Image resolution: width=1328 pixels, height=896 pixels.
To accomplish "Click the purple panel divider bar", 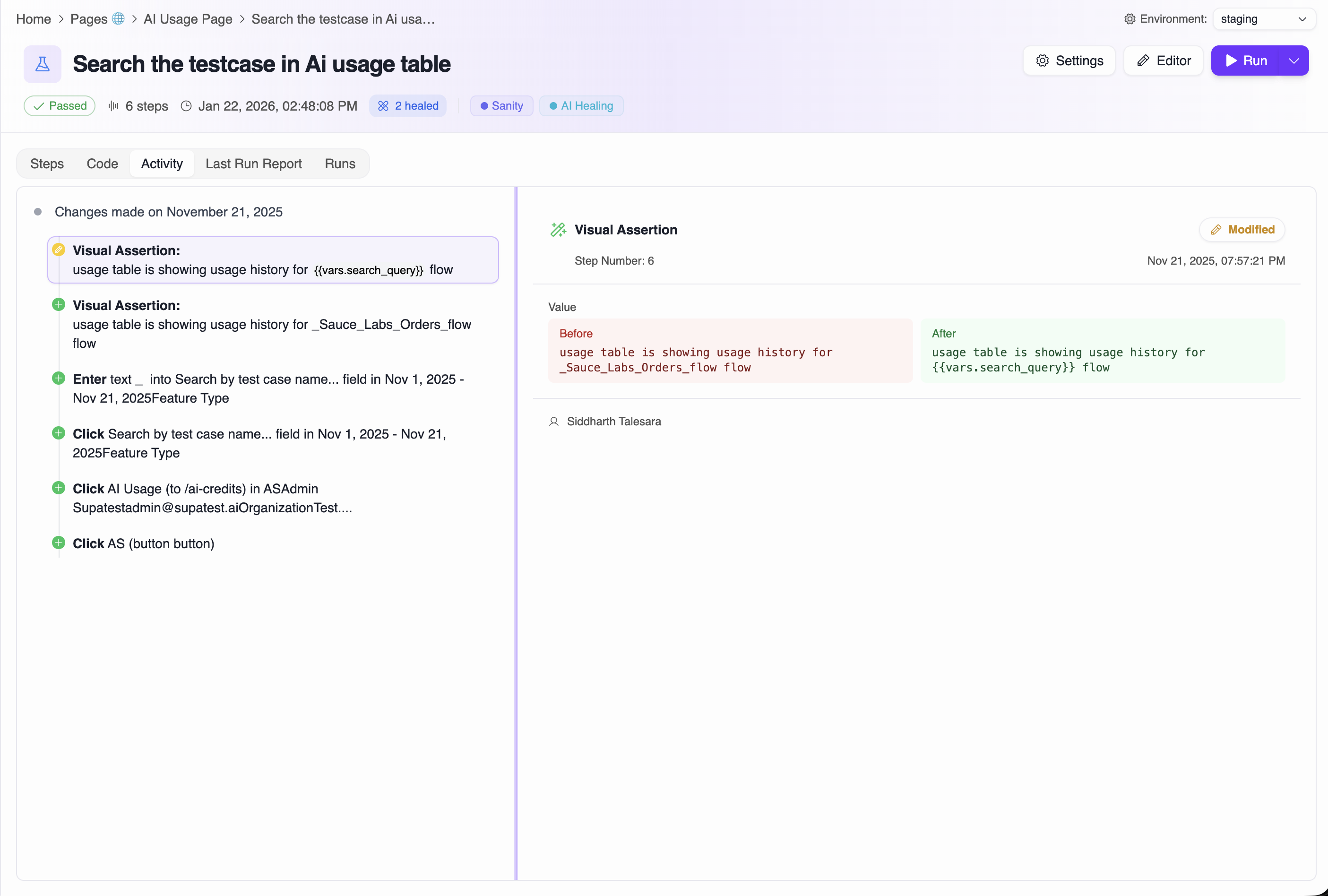I will coord(516,533).
